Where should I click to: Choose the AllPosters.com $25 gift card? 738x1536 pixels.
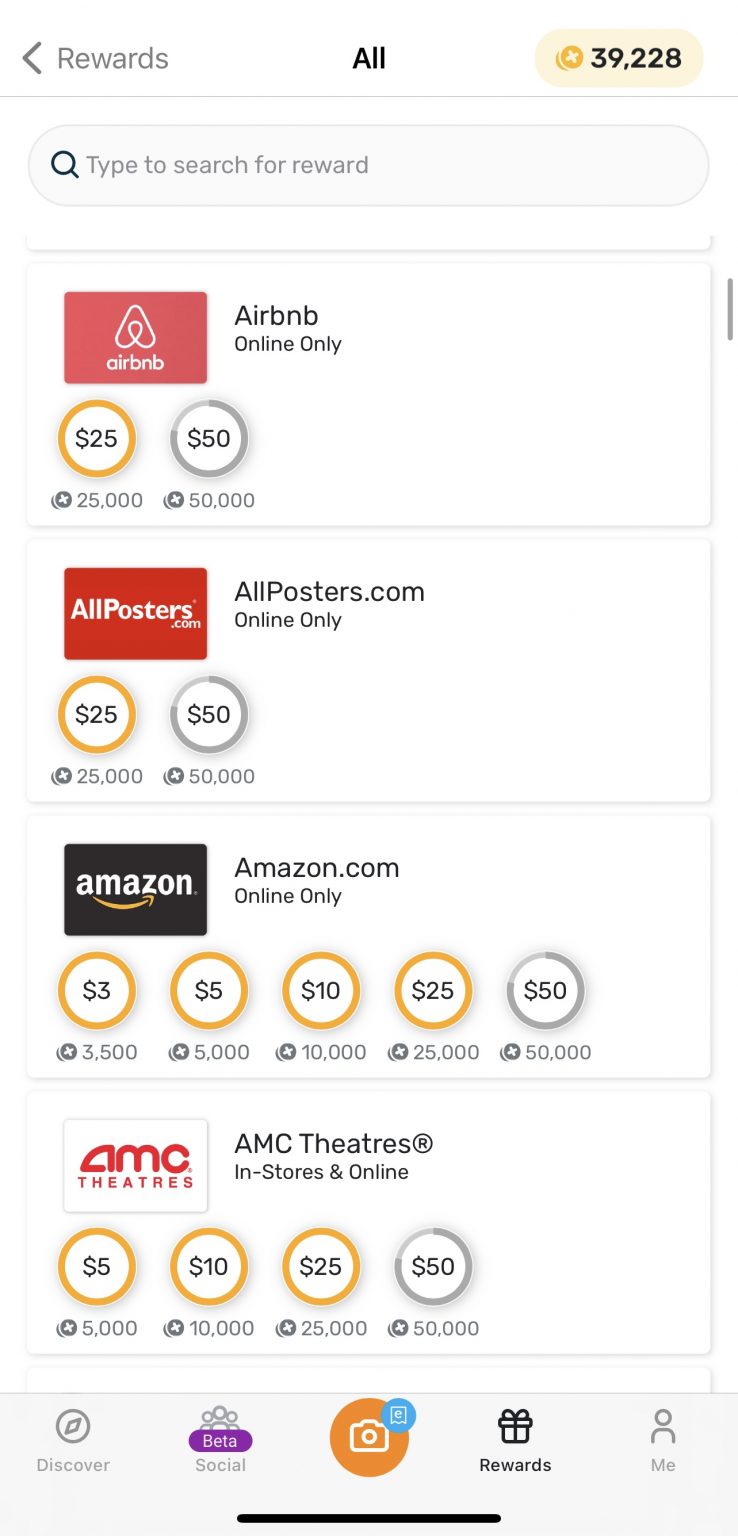[96, 714]
